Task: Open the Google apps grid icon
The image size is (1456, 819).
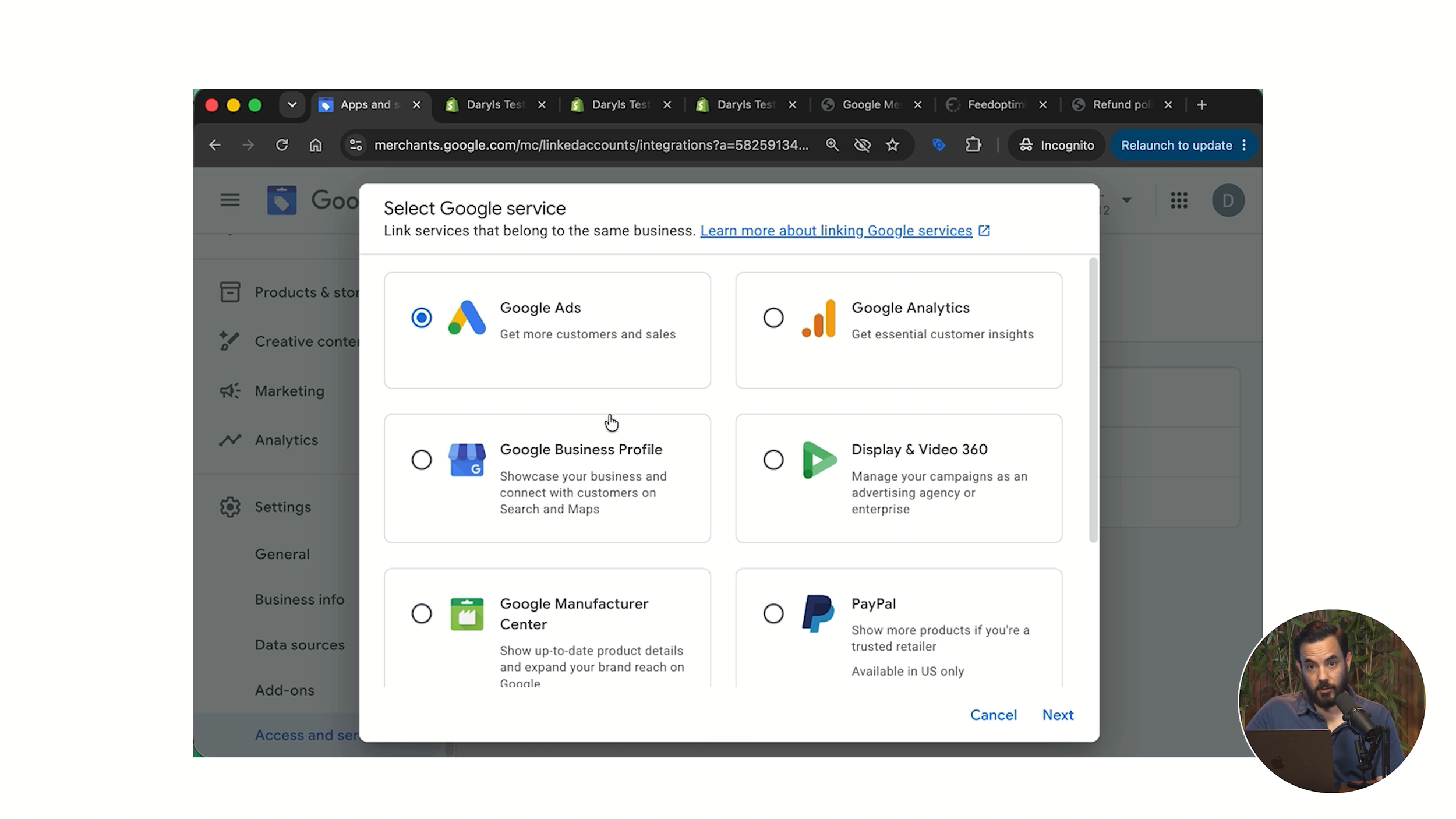Action: [1179, 200]
